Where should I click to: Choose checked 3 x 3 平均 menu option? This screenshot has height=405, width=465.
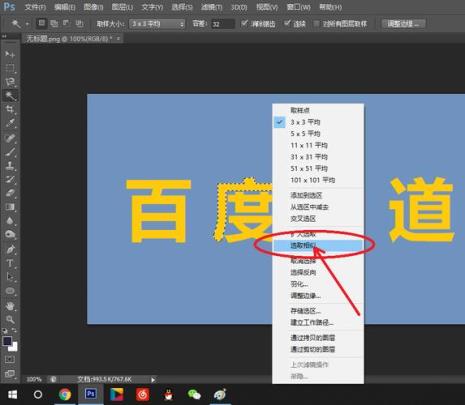[317, 122]
